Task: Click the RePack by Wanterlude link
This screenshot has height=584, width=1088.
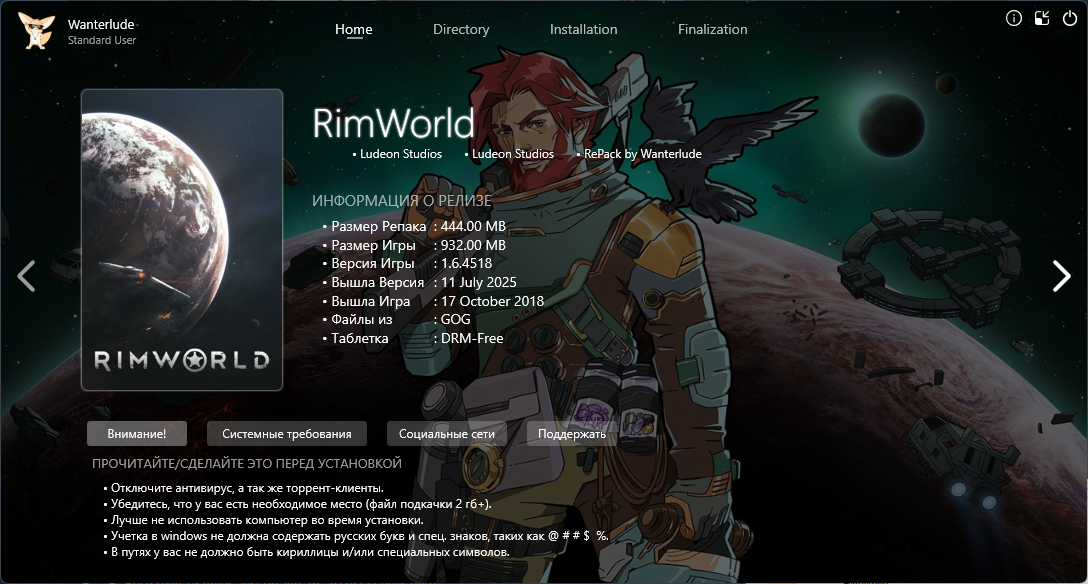Action: (642, 154)
